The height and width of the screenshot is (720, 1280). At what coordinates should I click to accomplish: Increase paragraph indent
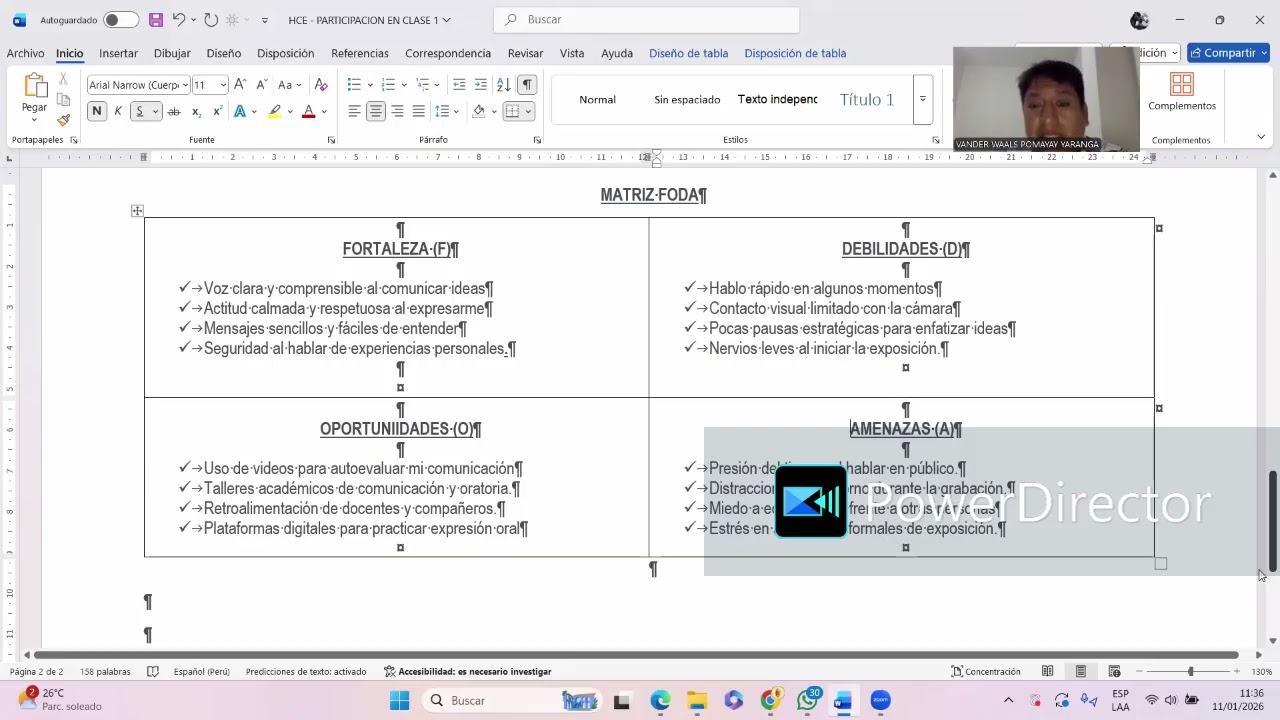(x=481, y=85)
